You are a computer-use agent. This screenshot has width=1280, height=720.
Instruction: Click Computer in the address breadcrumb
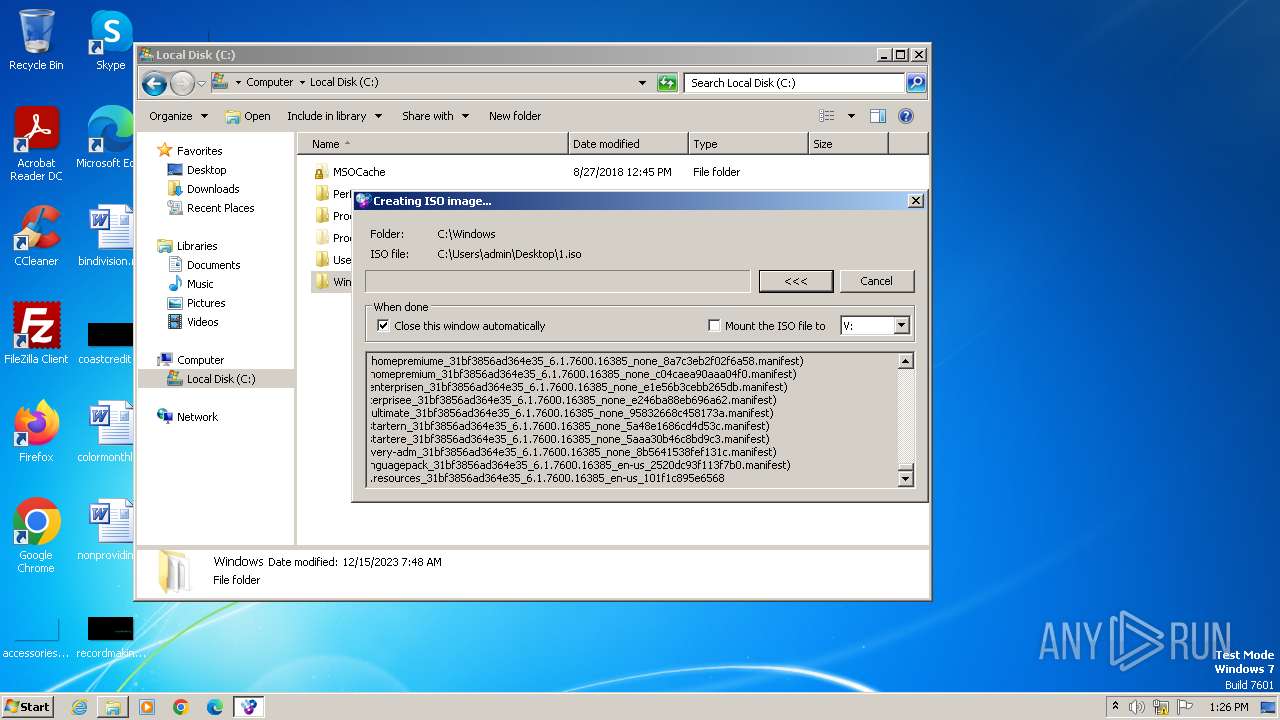[x=270, y=83]
